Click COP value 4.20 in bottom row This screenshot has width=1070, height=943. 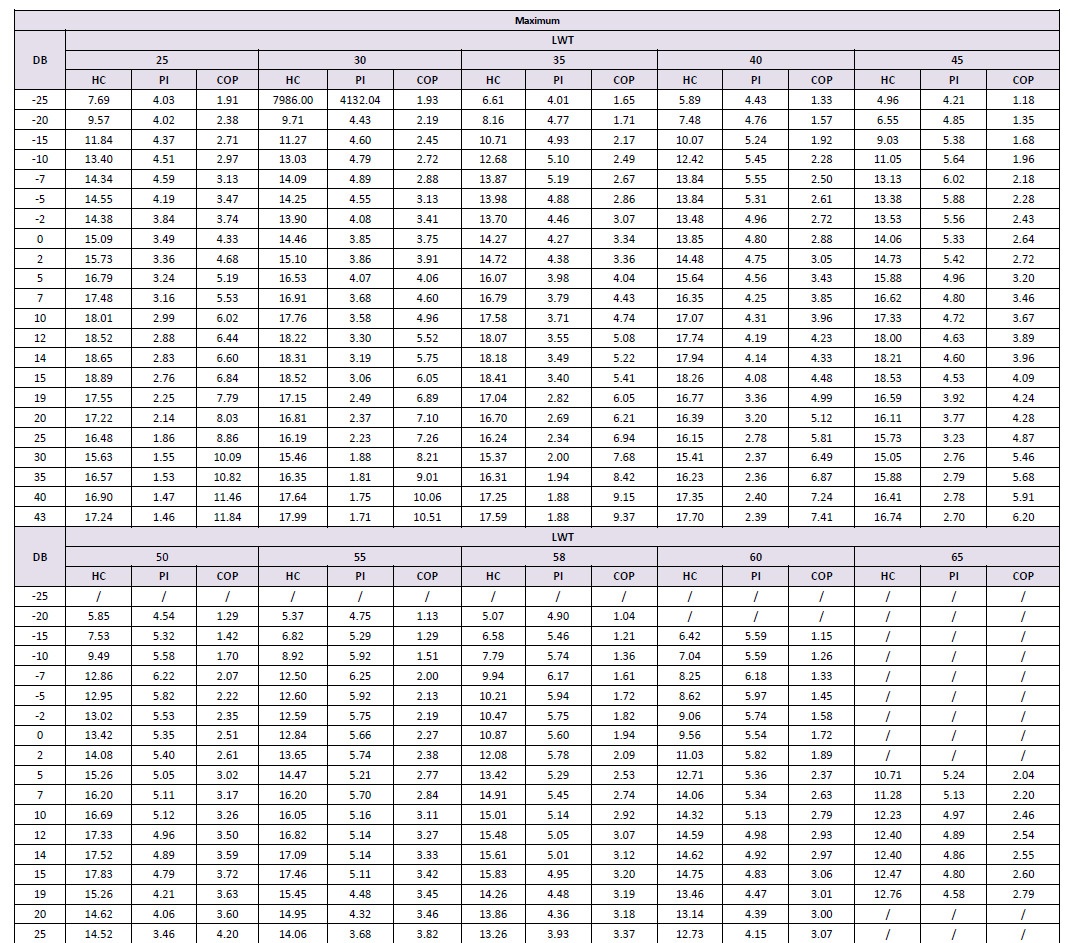pyautogui.click(x=227, y=934)
